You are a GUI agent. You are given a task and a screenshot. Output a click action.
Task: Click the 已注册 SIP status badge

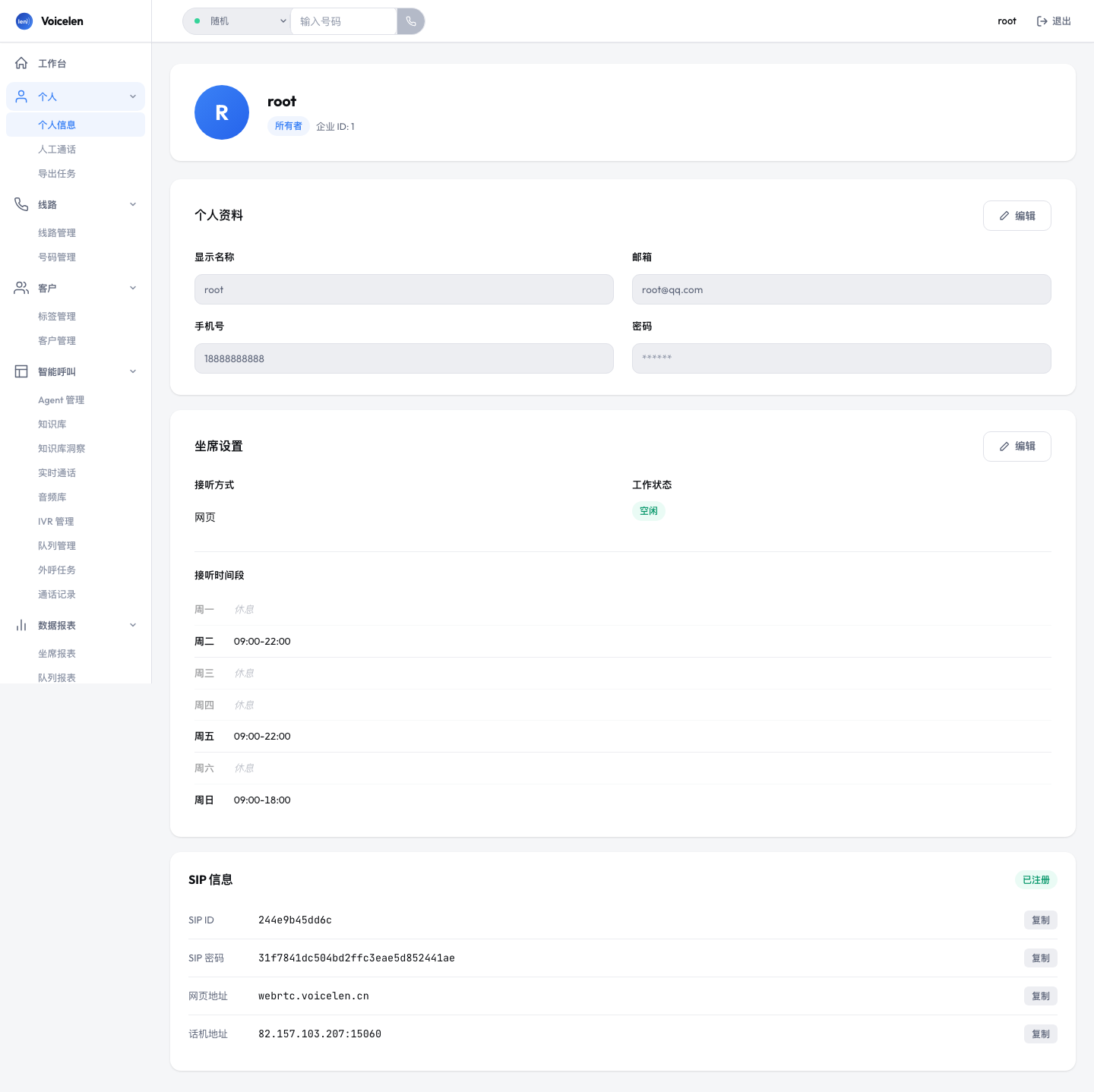[1036, 880]
